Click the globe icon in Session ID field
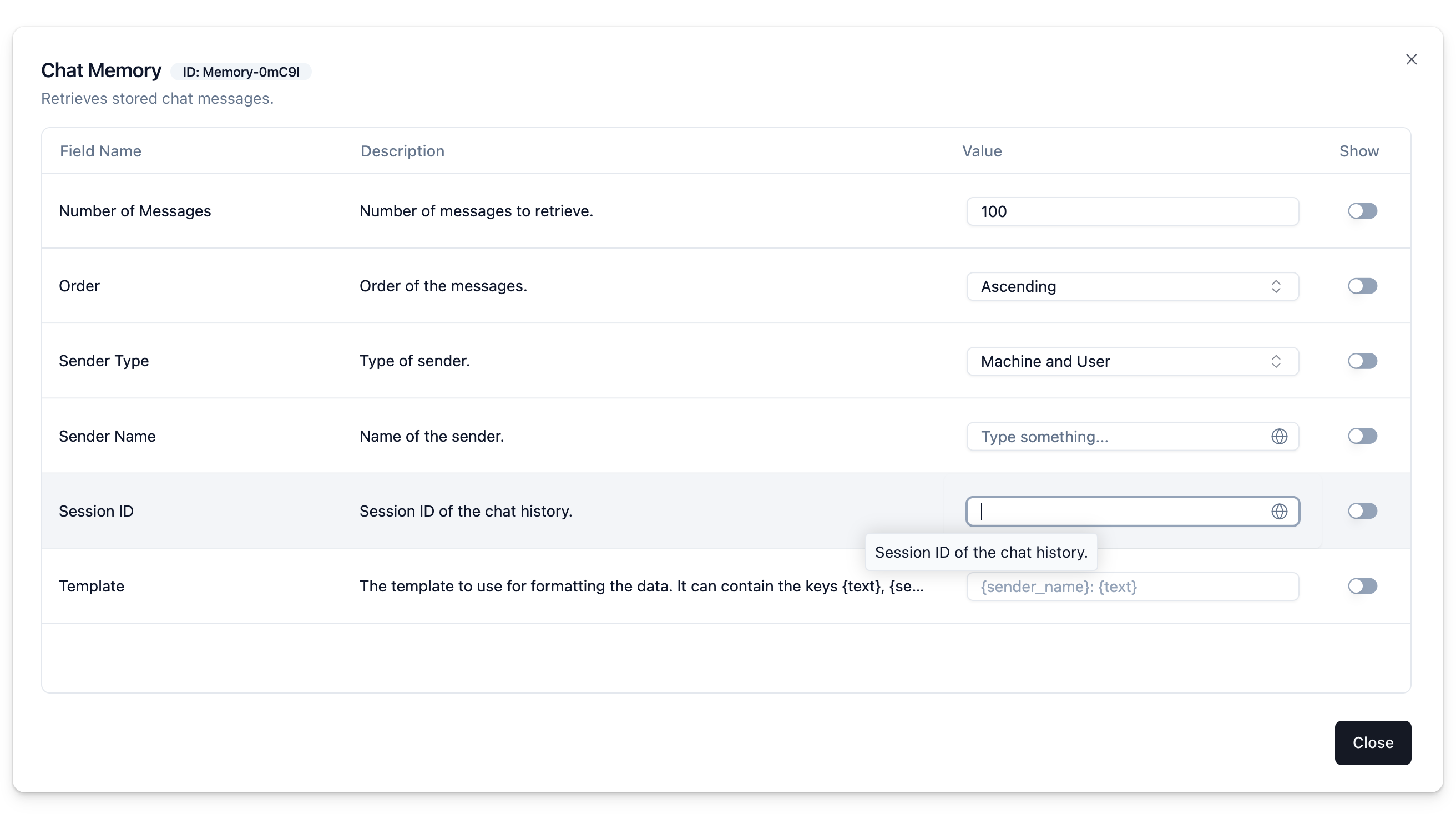Image resolution: width=1456 pixels, height=819 pixels. pos(1279,512)
